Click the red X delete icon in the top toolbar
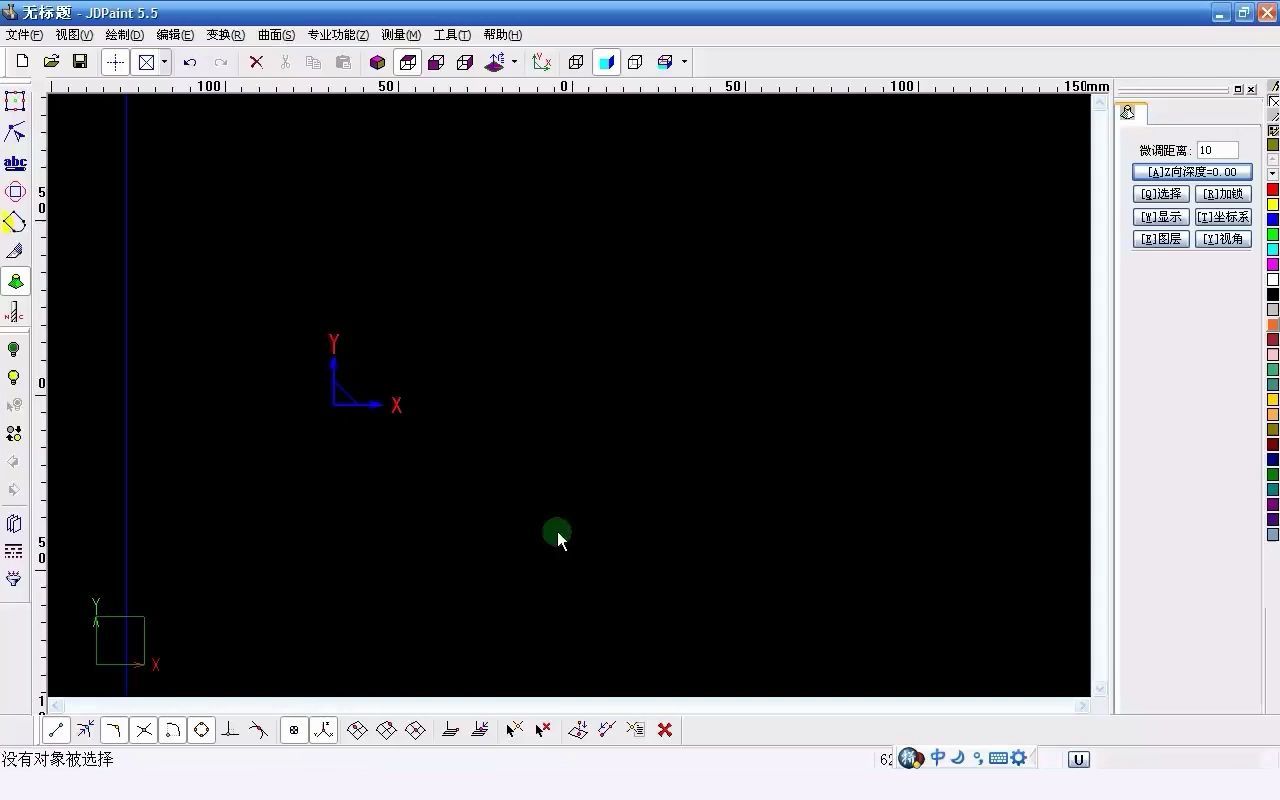Screen dimensions: 1280x800 coord(256,62)
